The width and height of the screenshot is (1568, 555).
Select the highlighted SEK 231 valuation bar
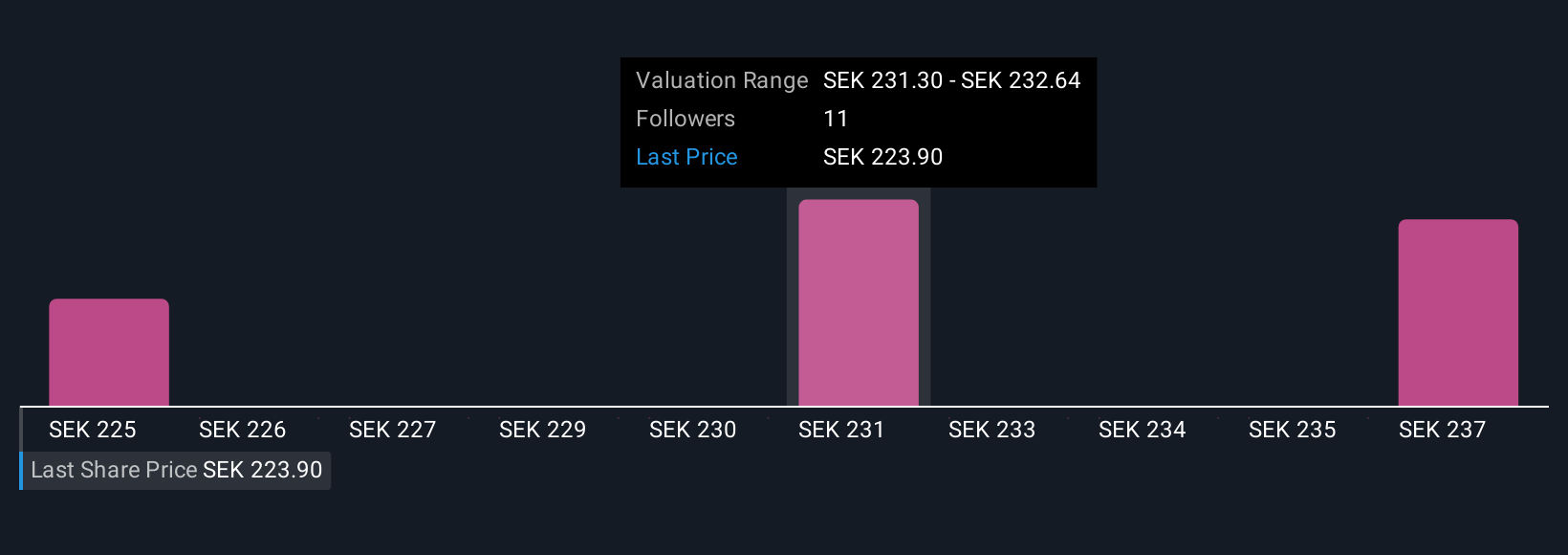[x=859, y=302]
